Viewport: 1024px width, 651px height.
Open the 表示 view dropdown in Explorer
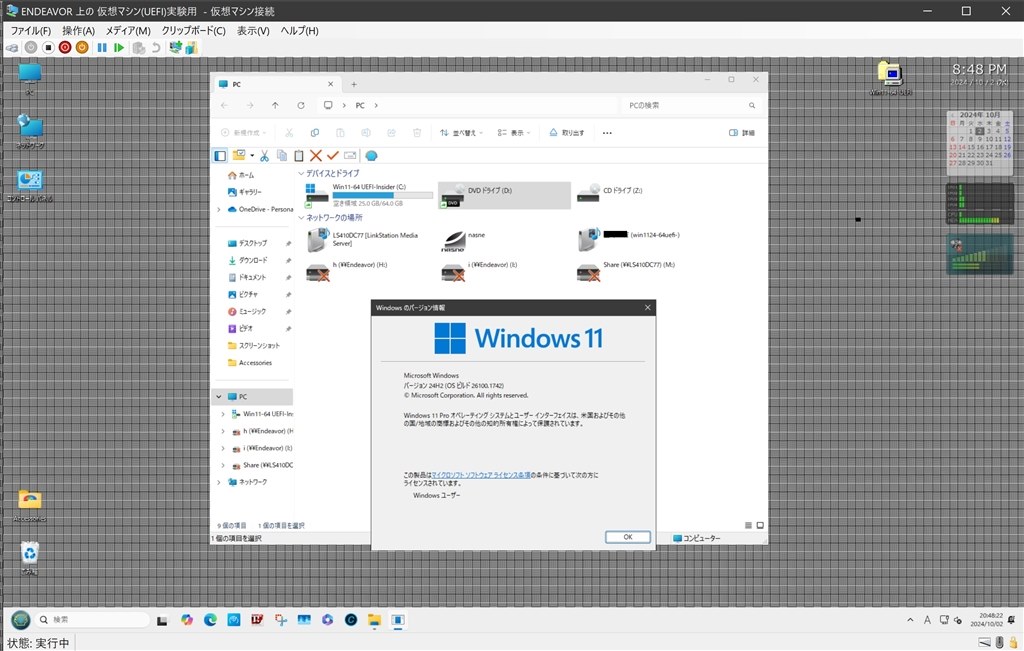tap(513, 133)
